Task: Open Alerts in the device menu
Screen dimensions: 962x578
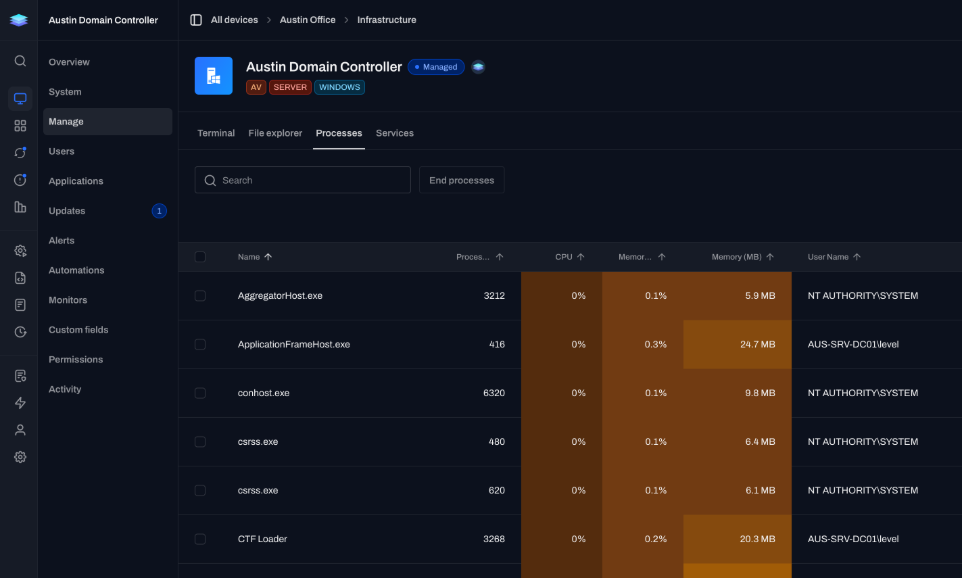Action: (x=107, y=241)
